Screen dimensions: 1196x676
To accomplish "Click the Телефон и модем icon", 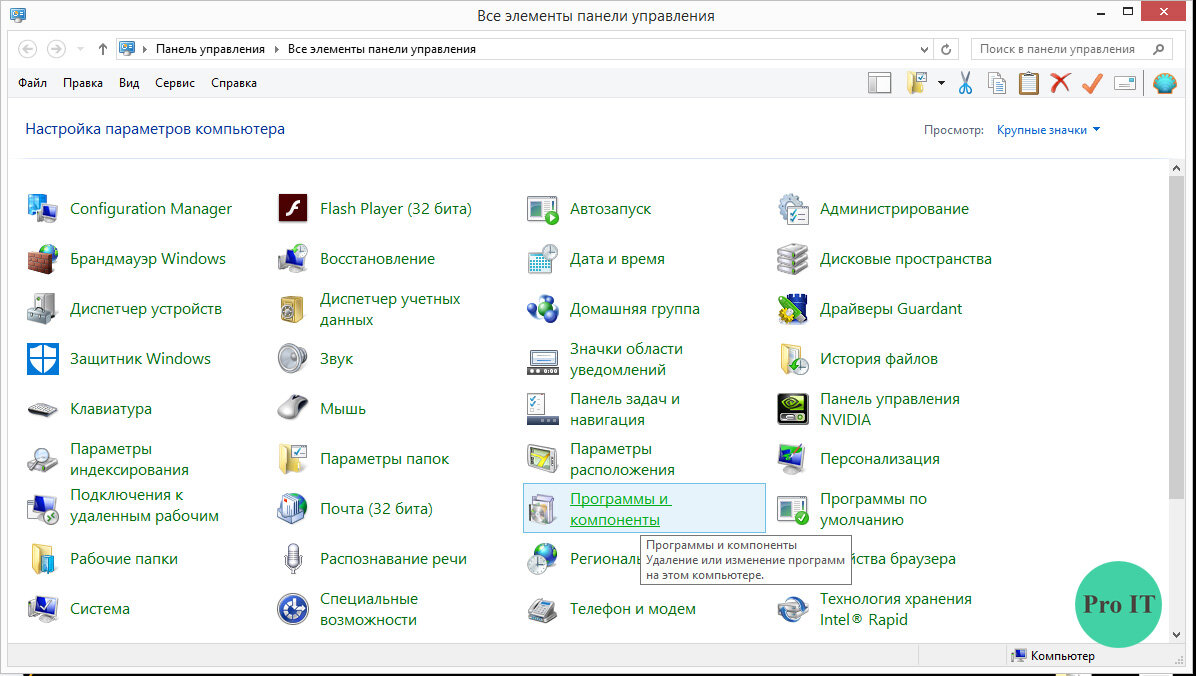I will tap(542, 609).
